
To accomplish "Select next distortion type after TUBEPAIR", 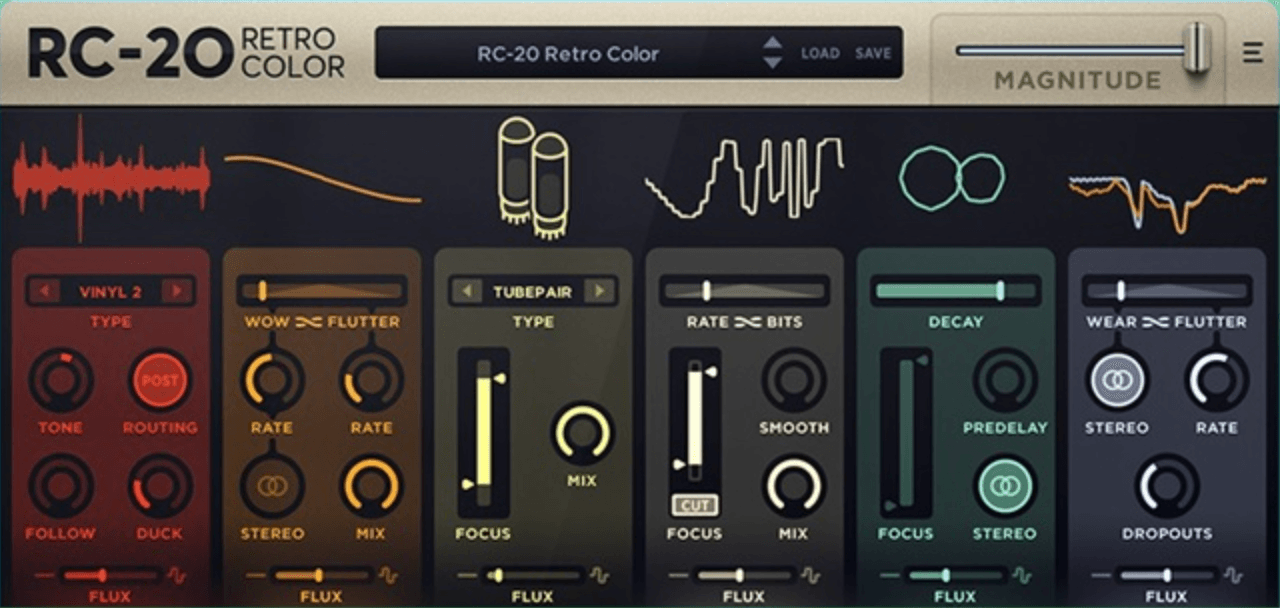I will 599,292.
